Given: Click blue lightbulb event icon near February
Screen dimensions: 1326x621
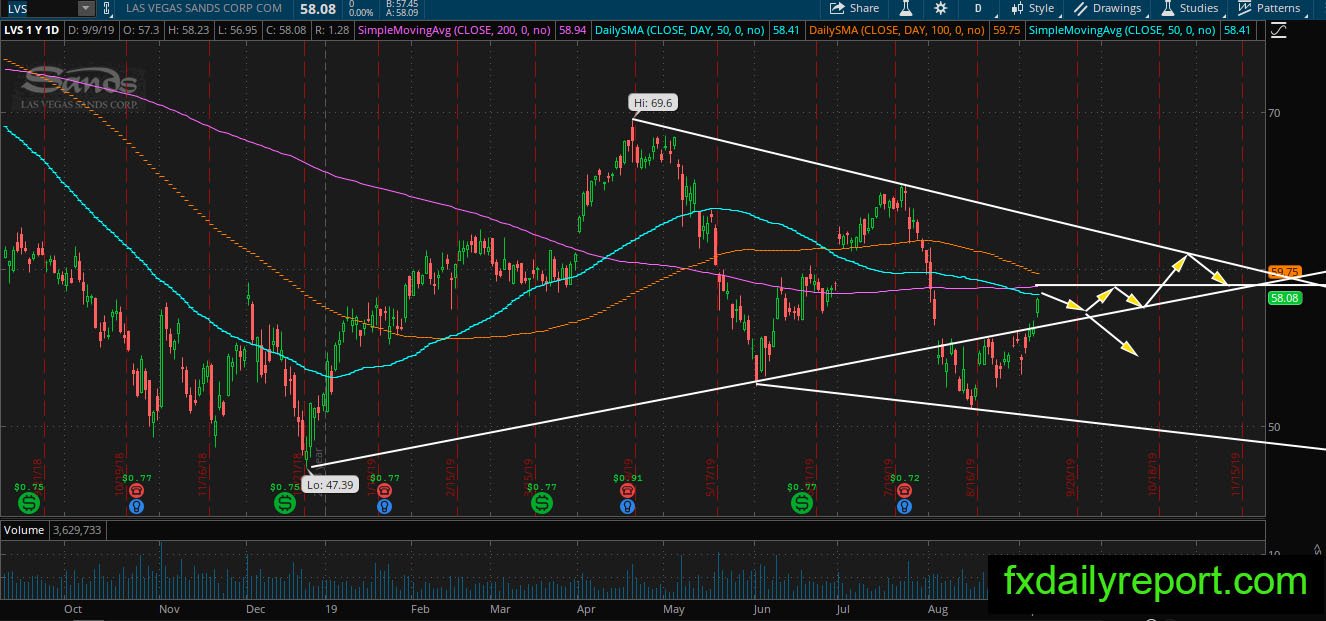Looking at the screenshot, I should coord(384,507).
